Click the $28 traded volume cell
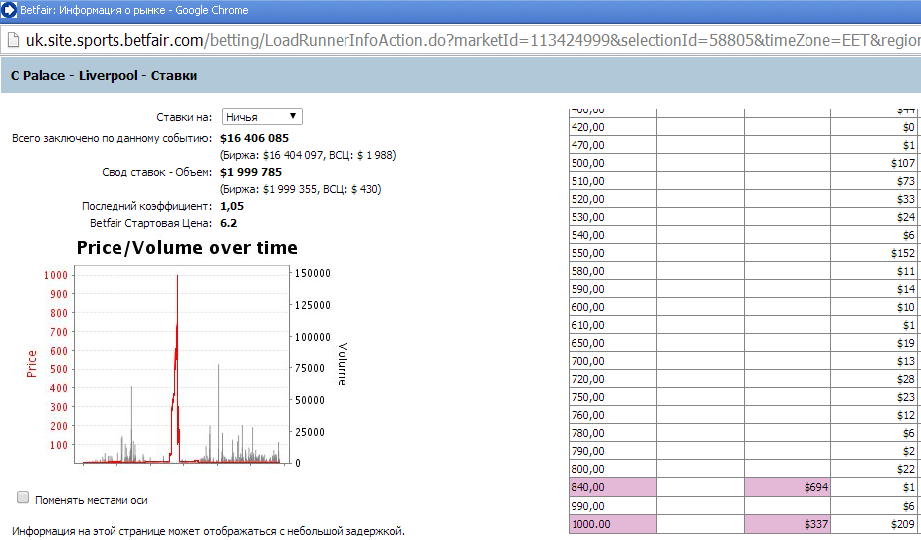The height and width of the screenshot is (540, 921). pos(873,379)
